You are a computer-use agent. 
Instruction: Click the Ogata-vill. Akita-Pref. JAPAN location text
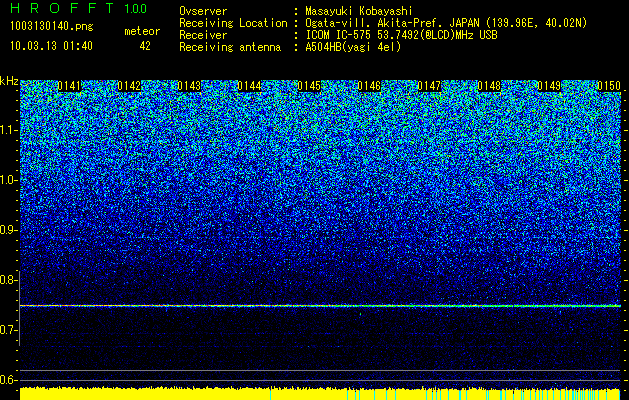[x=446, y=23]
